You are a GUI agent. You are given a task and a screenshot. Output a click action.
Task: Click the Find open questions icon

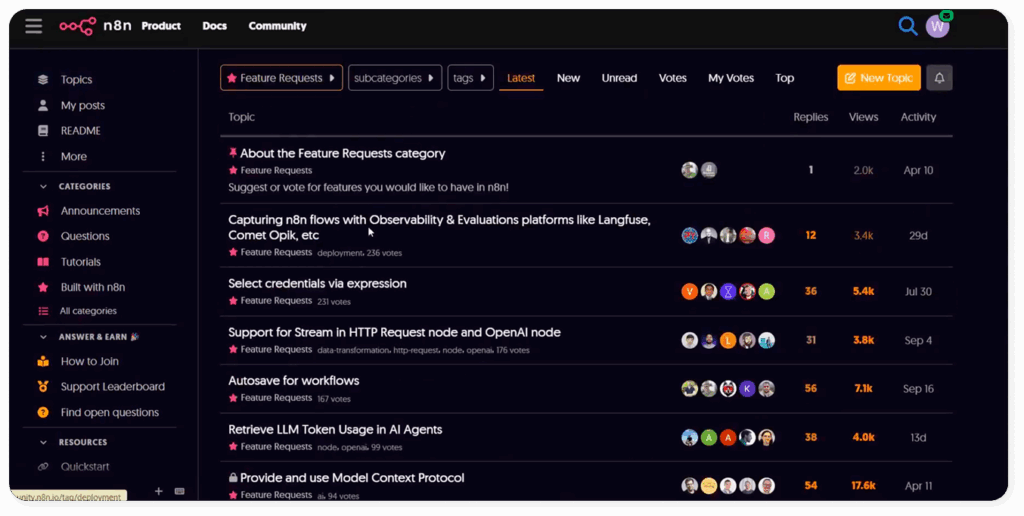(x=43, y=412)
